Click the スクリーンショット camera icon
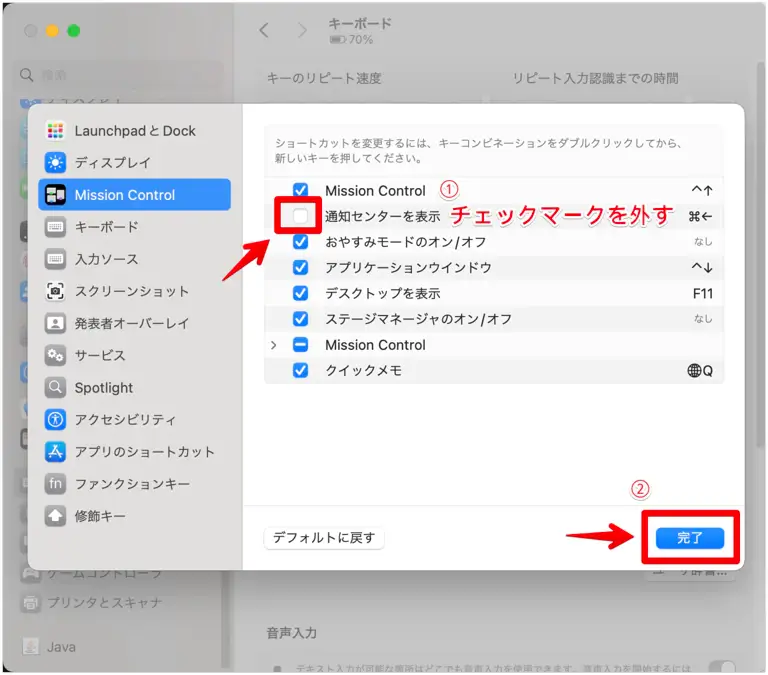The image size is (768, 675). pos(56,292)
